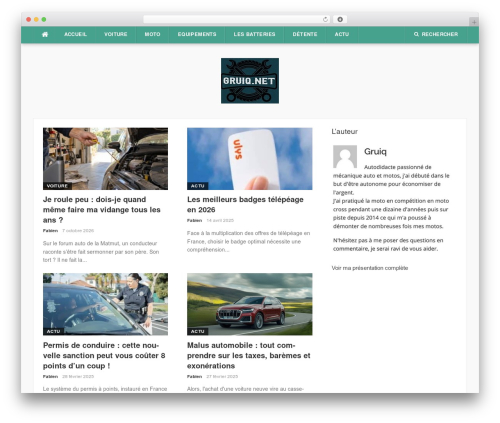Click the Actu tag on police image

(x=54, y=331)
